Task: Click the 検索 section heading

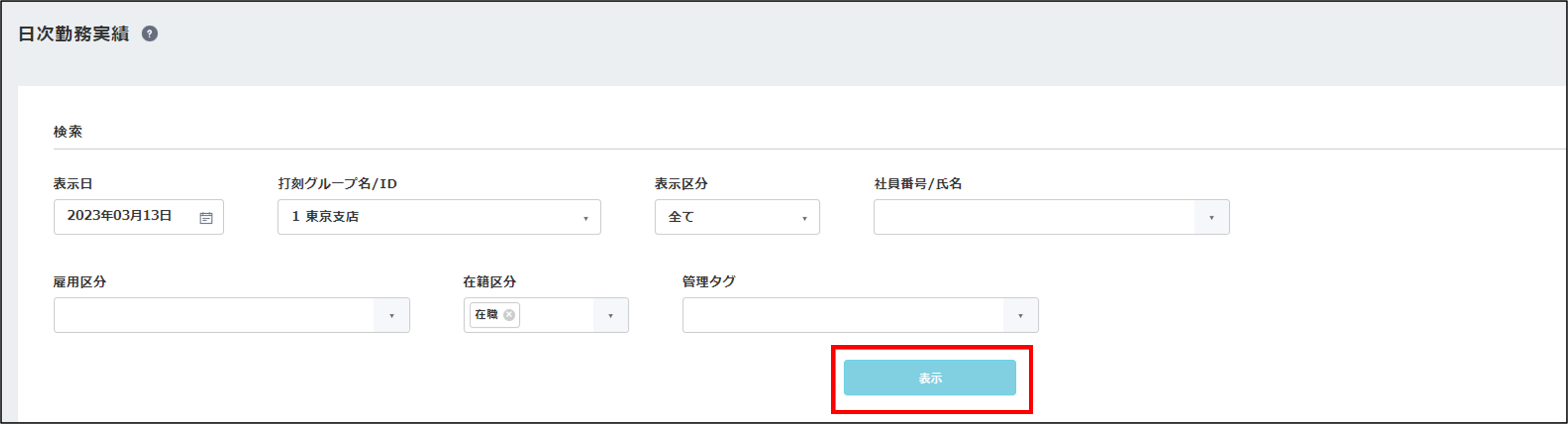Action: (67, 132)
